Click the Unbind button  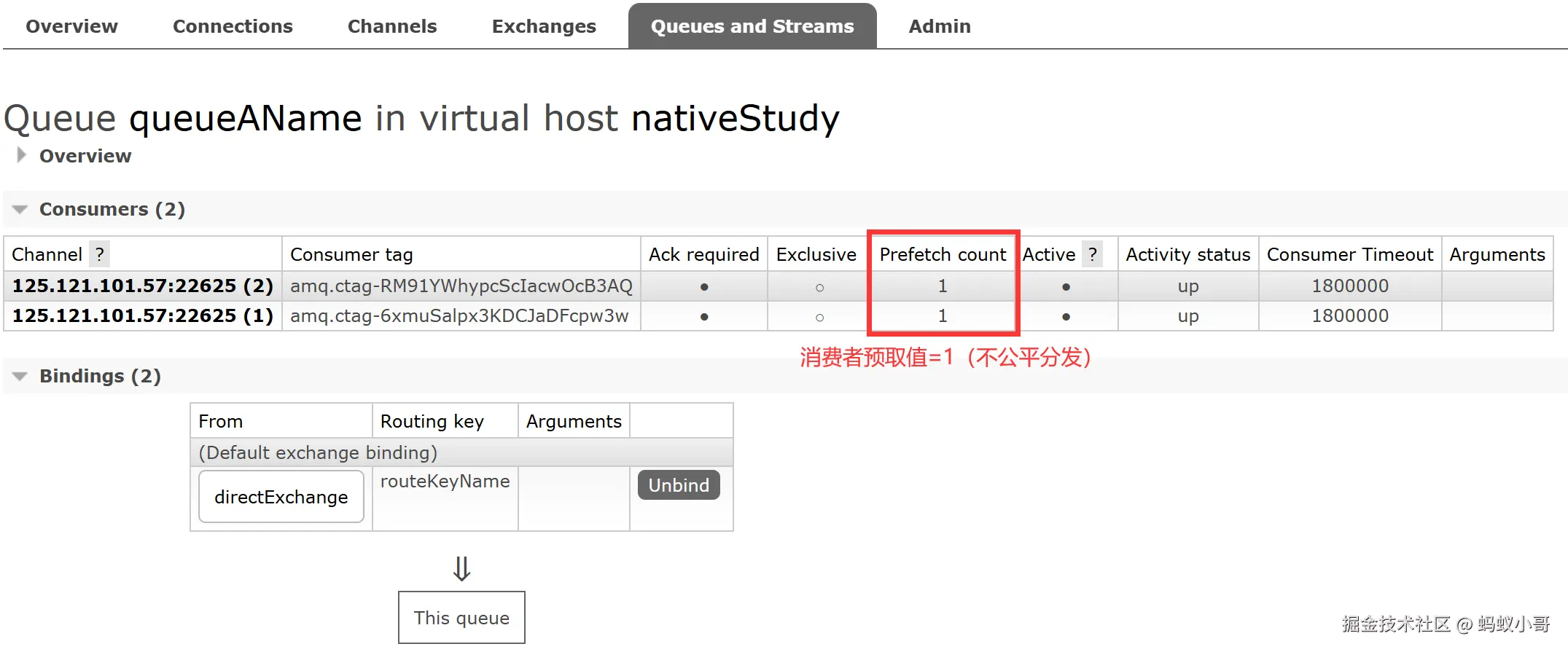[679, 485]
